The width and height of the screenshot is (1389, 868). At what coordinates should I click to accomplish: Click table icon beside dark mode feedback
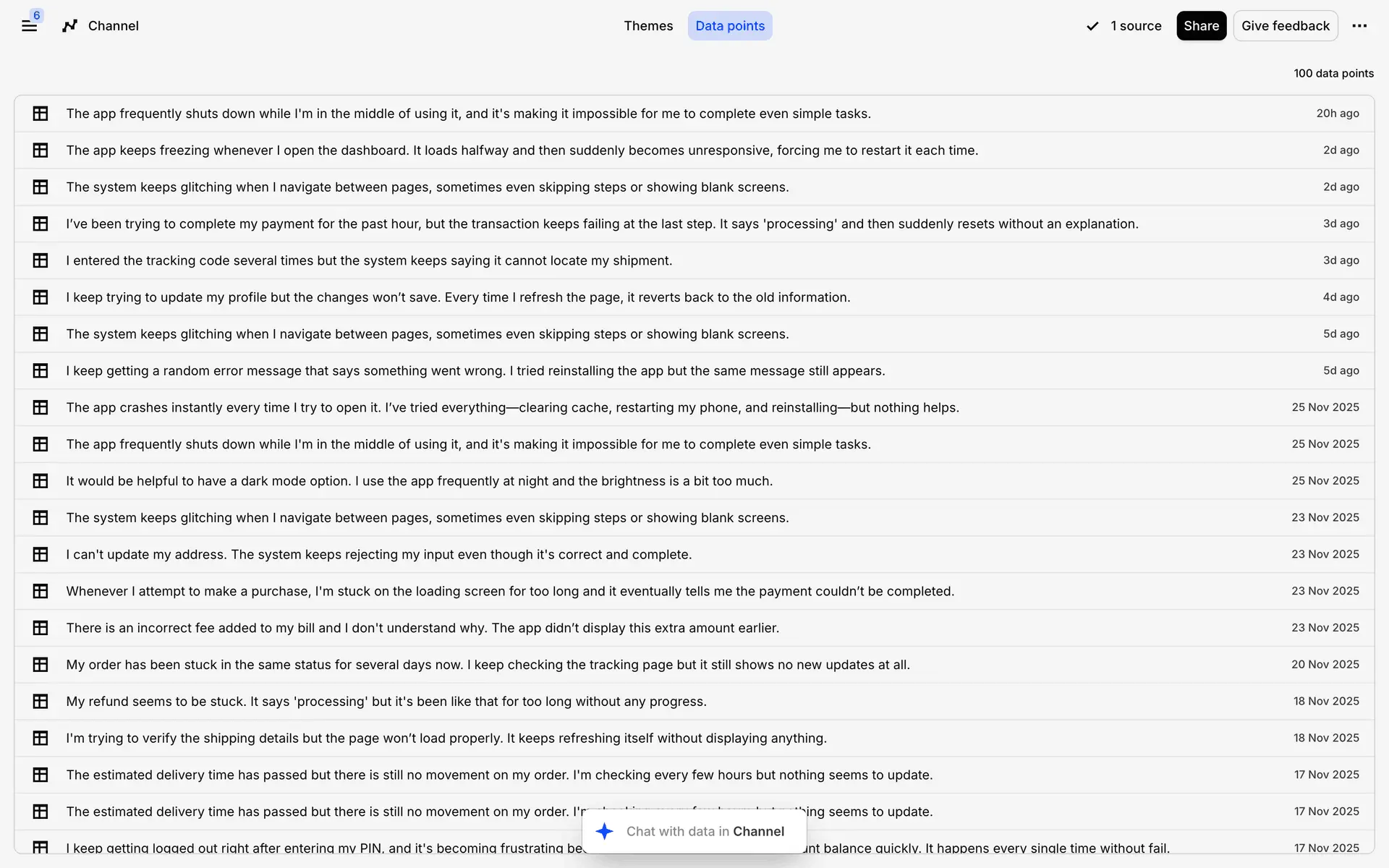pyautogui.click(x=41, y=481)
